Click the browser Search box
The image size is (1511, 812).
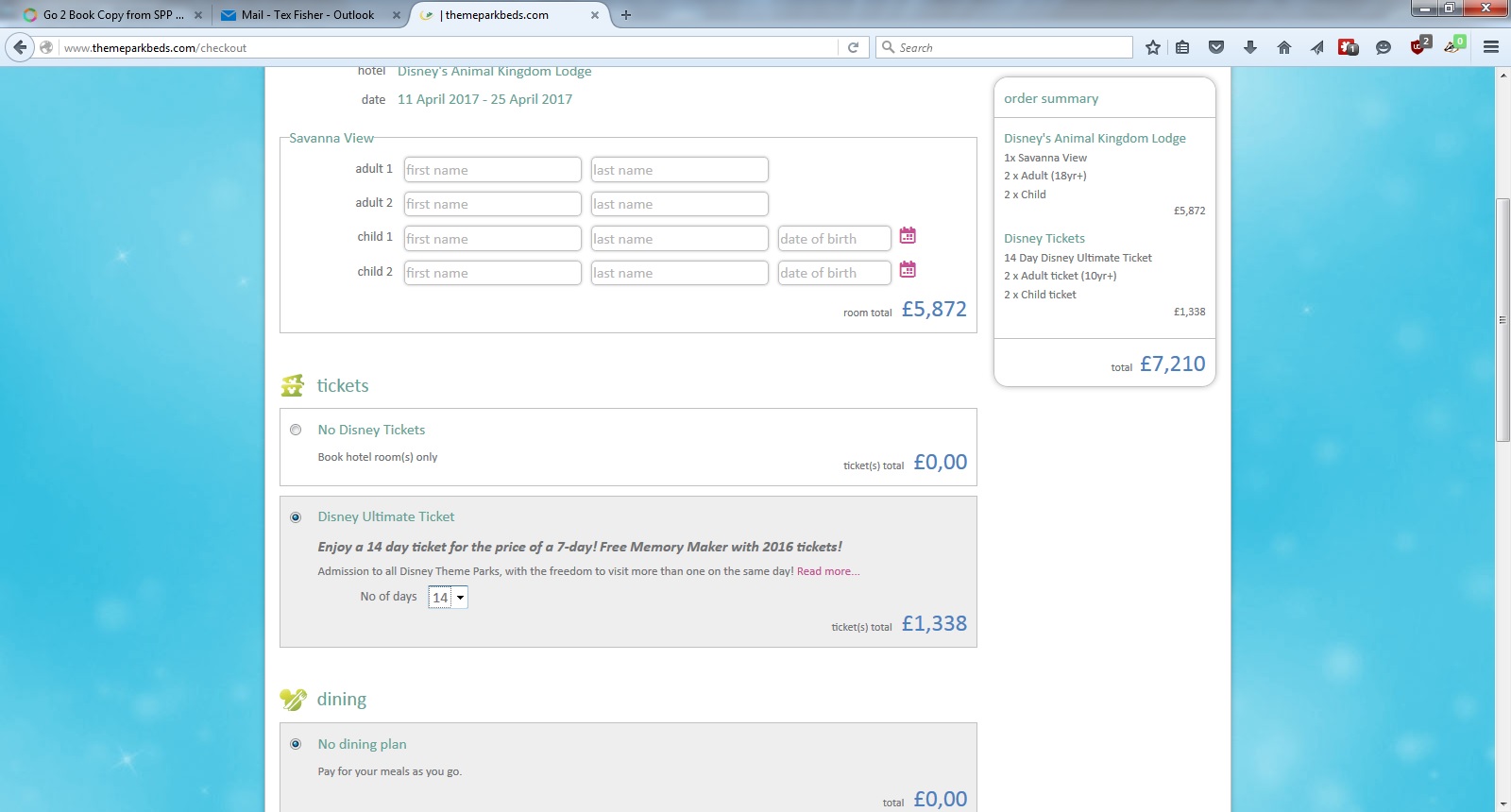1004,47
